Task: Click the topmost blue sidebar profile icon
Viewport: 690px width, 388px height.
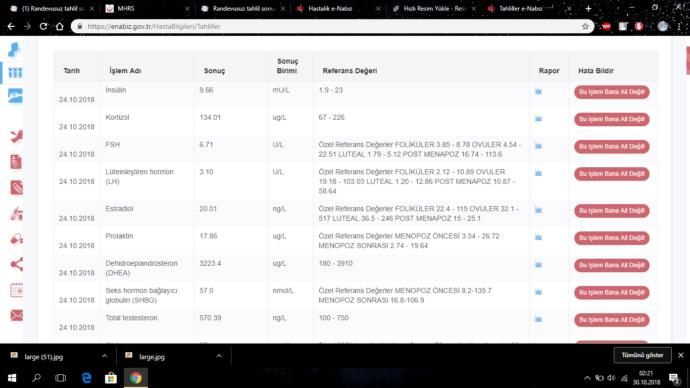Action: point(14,49)
